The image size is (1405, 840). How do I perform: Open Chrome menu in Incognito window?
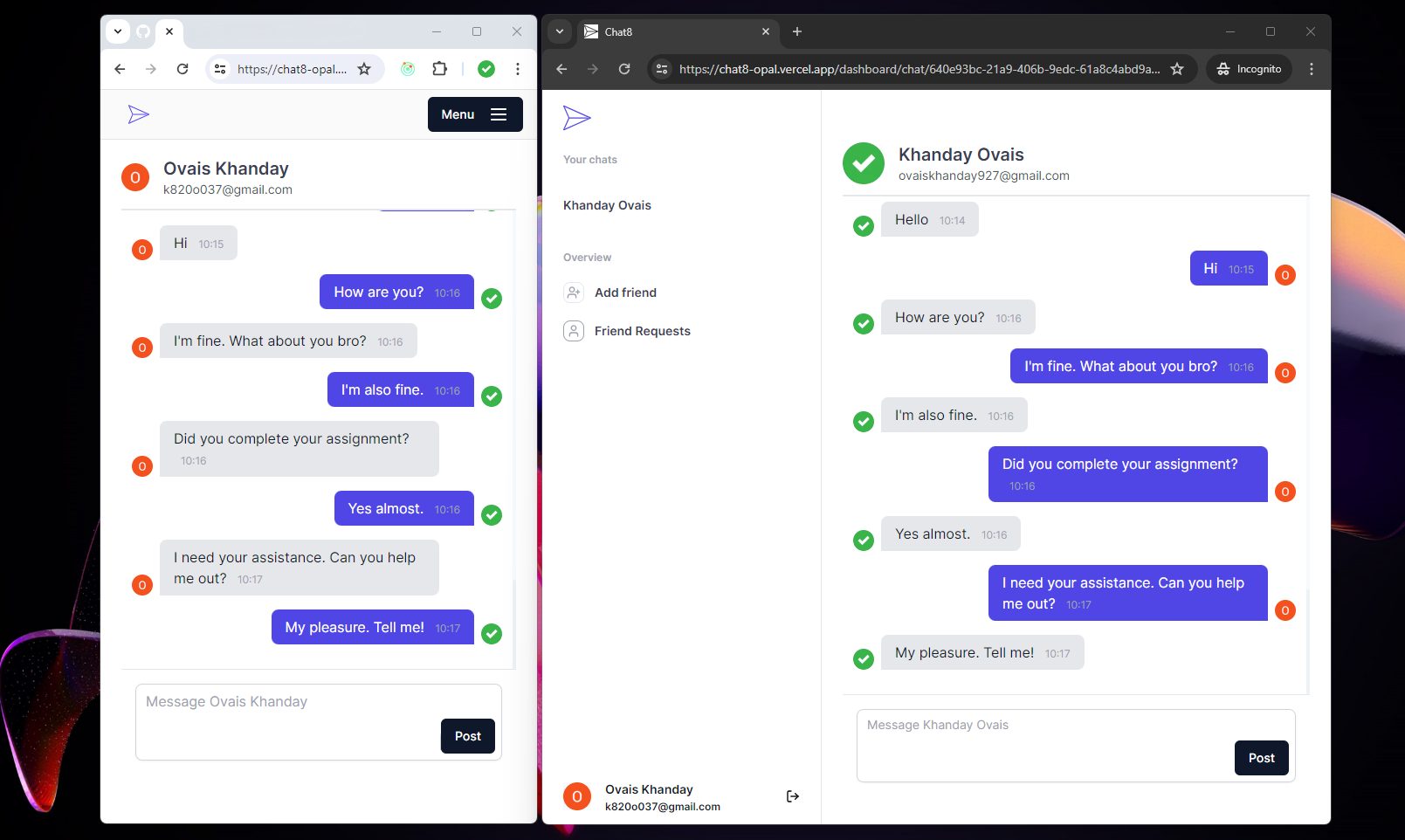1312,69
